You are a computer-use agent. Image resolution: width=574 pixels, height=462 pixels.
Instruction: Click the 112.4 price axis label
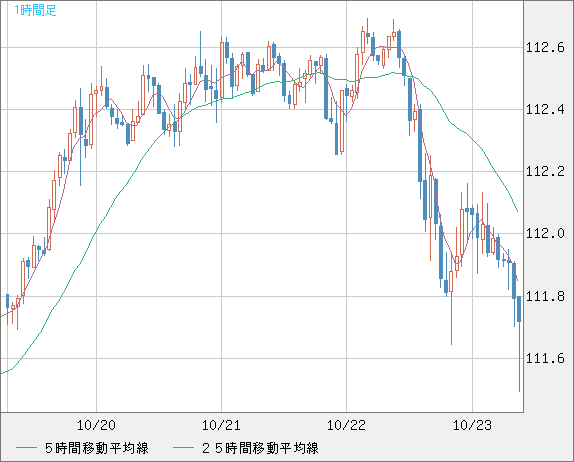545,109
